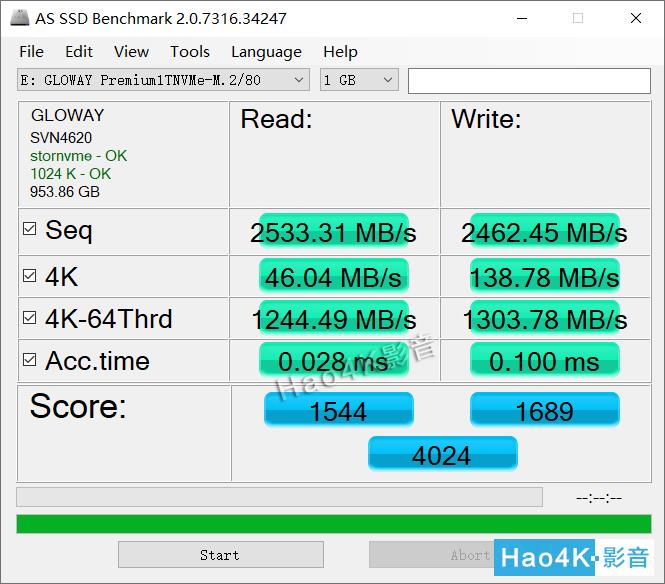This screenshot has height=584, width=665.
Task: Click the 4K-64Thrd read result 1244.49 MB/s
Action: (x=333, y=319)
